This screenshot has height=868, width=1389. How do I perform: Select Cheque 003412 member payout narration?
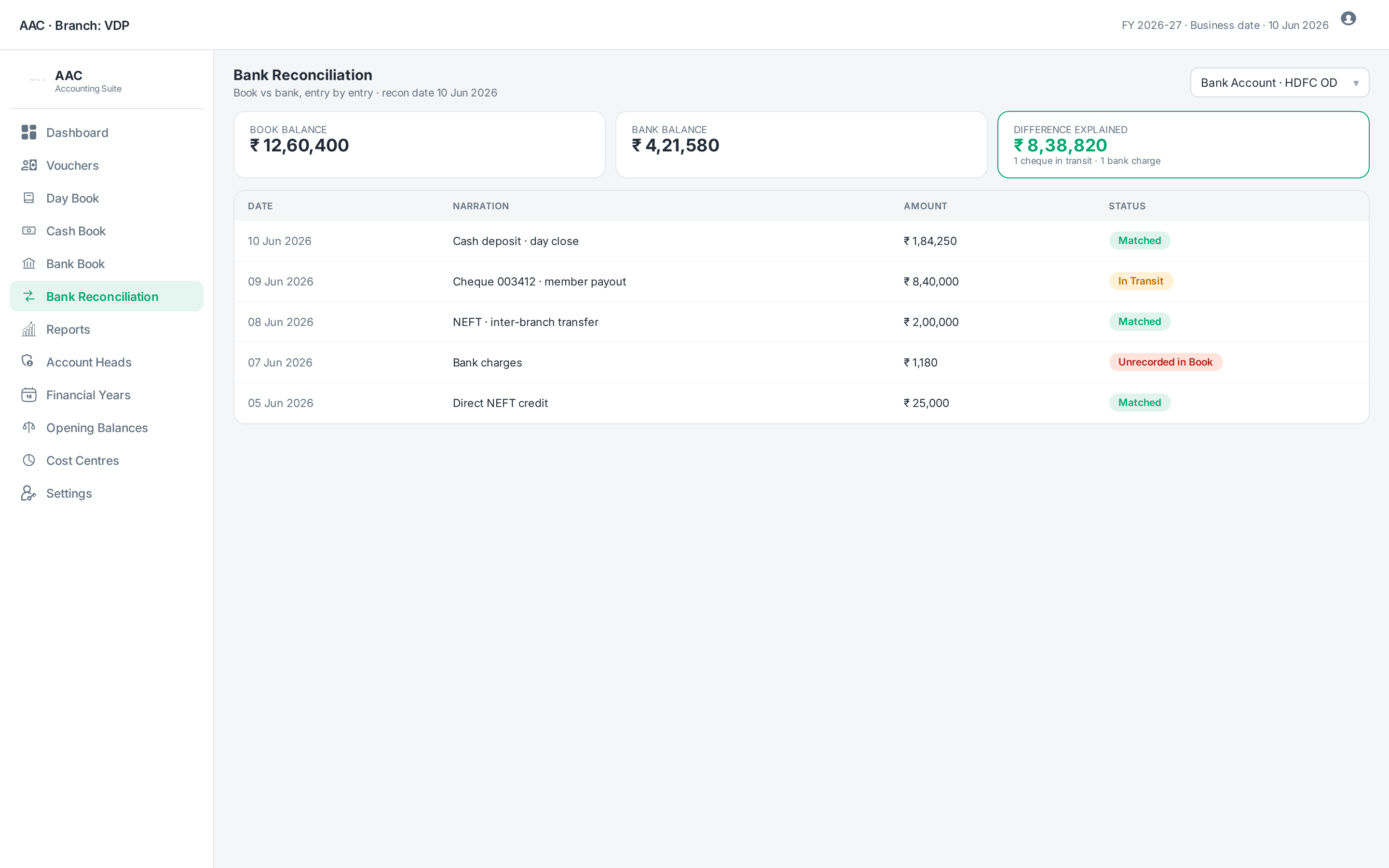[x=539, y=281]
